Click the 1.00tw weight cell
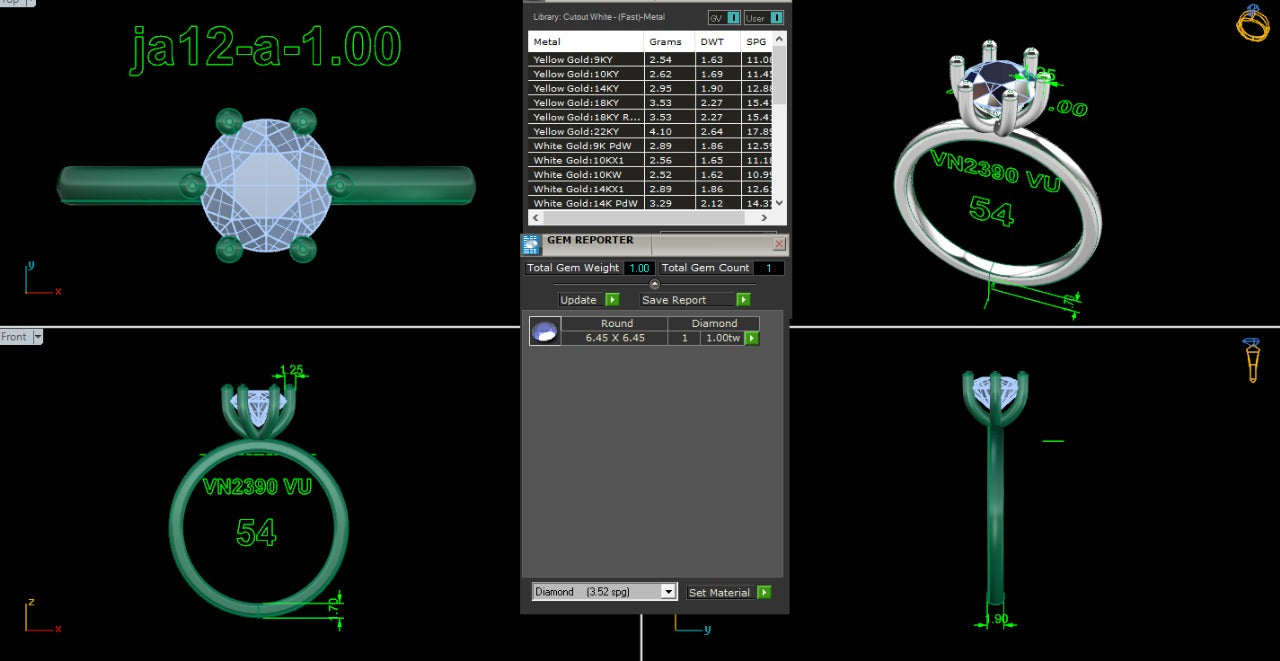1280x661 pixels. (x=722, y=338)
